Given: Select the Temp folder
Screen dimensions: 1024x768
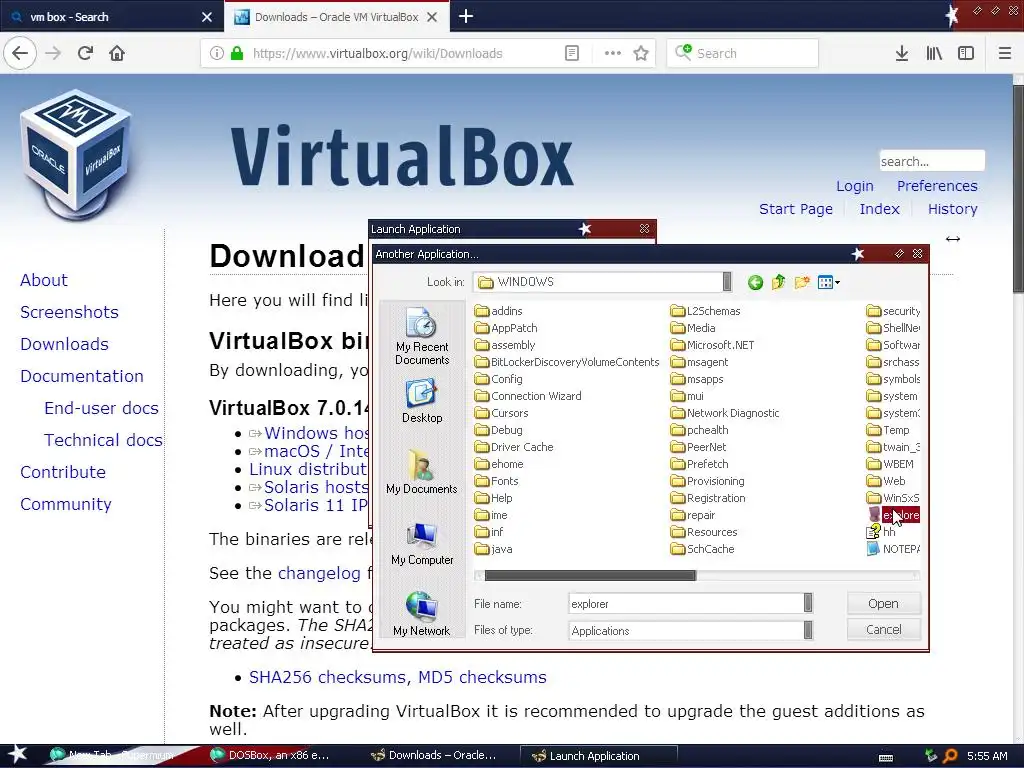Looking at the screenshot, I should pyautogui.click(x=888, y=430).
